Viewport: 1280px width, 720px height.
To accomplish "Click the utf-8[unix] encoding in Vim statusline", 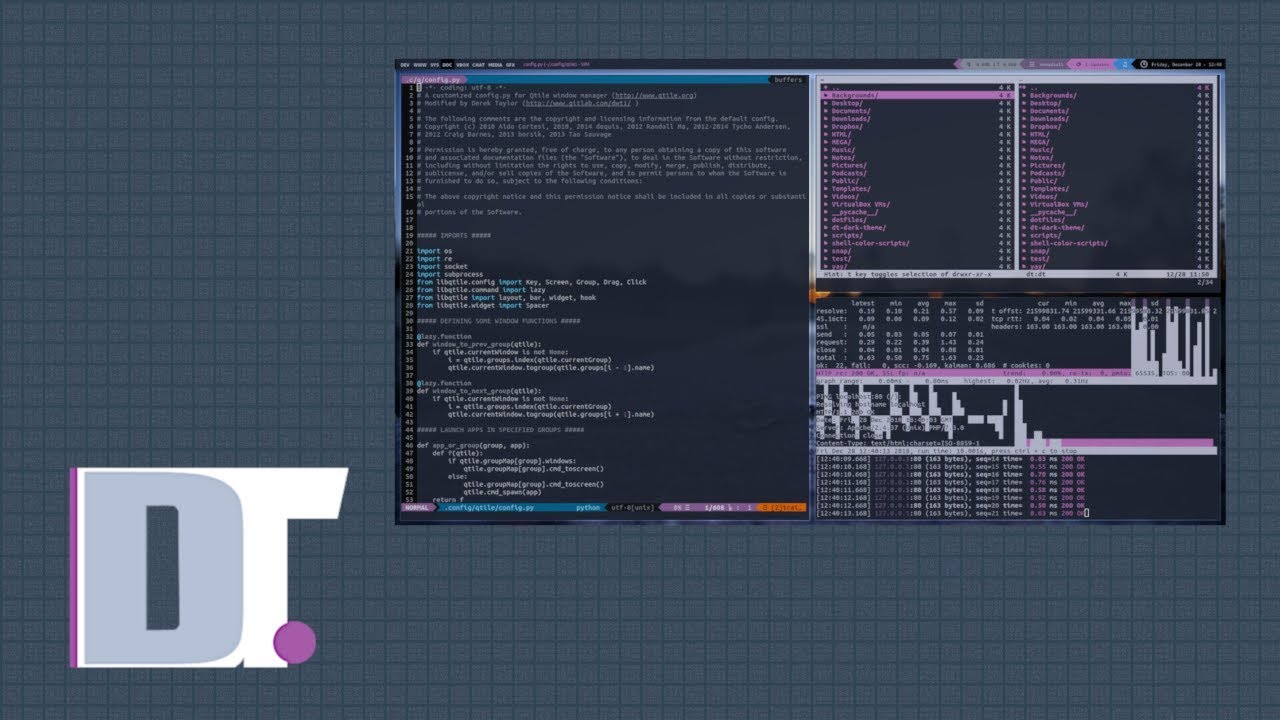I will 633,507.
